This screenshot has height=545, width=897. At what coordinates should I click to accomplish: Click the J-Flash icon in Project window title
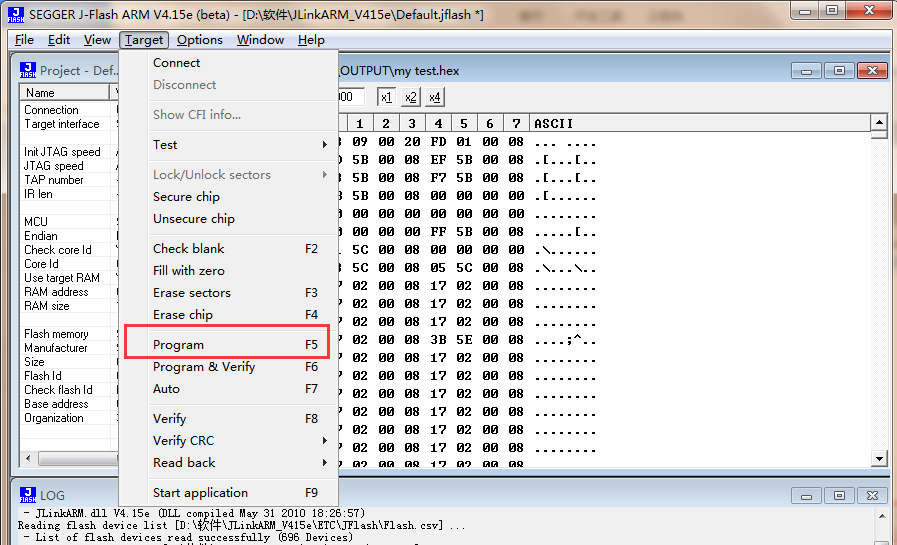pyautogui.click(x=27, y=70)
